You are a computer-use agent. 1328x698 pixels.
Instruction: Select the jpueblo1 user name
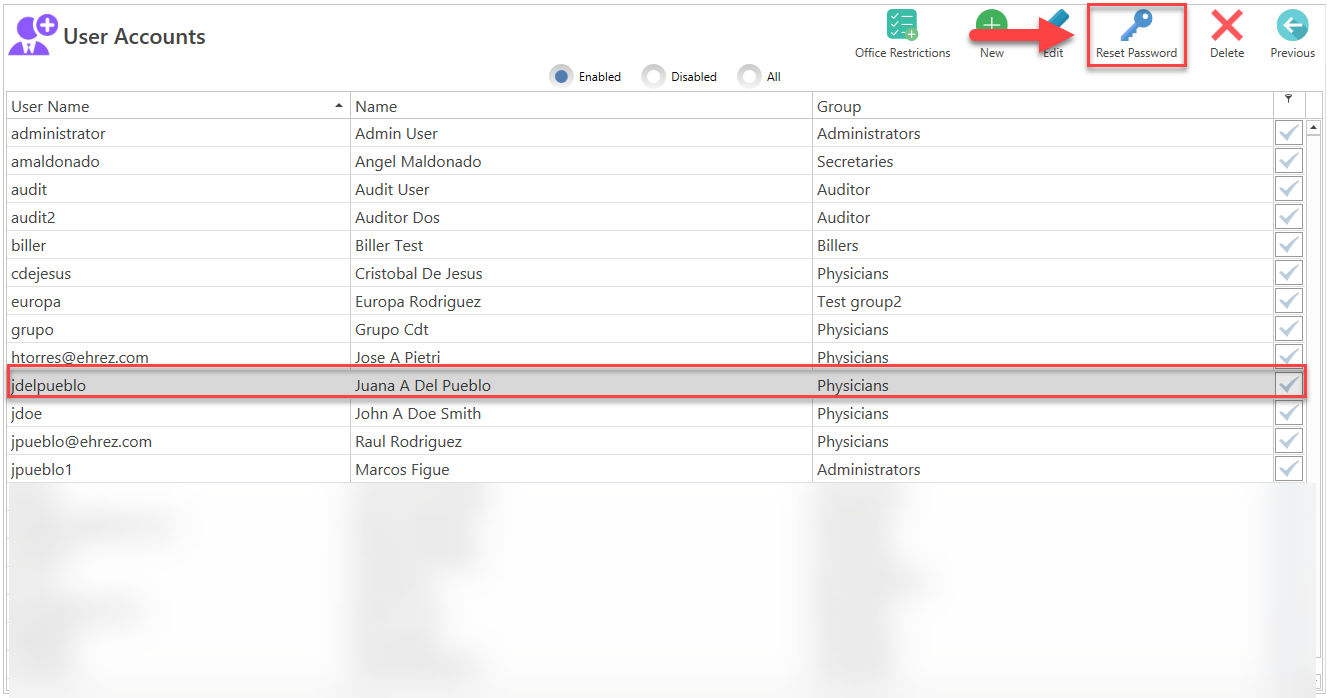[42, 469]
